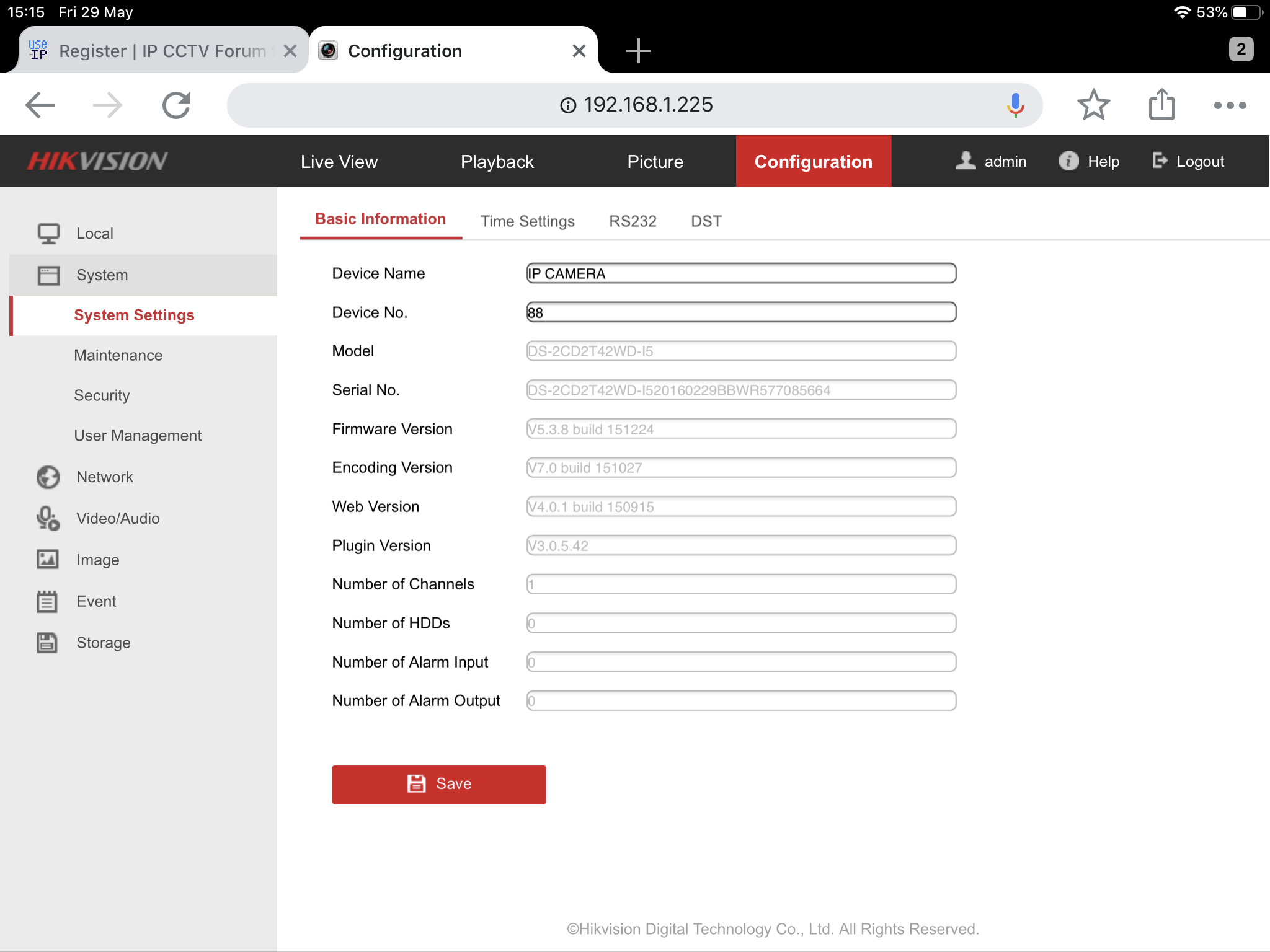
Task: Open the DST tab
Action: pyautogui.click(x=706, y=221)
